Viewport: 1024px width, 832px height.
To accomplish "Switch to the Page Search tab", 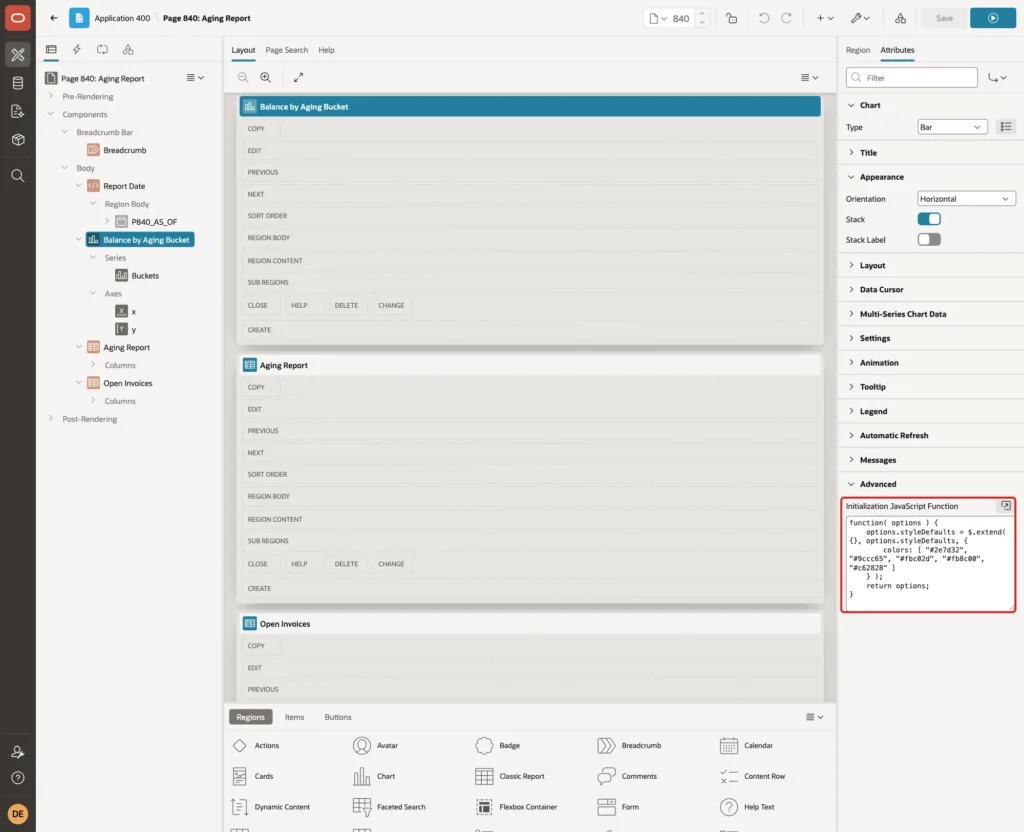I will pyautogui.click(x=286, y=50).
